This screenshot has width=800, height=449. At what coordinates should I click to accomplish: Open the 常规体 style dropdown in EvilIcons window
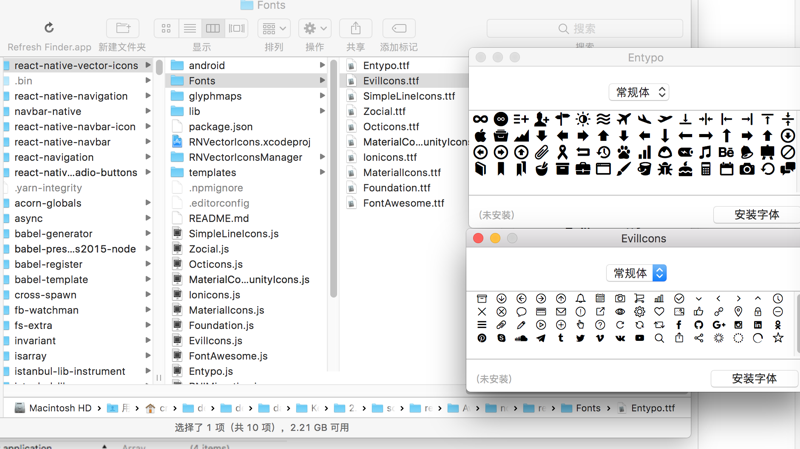pyautogui.click(x=636, y=273)
